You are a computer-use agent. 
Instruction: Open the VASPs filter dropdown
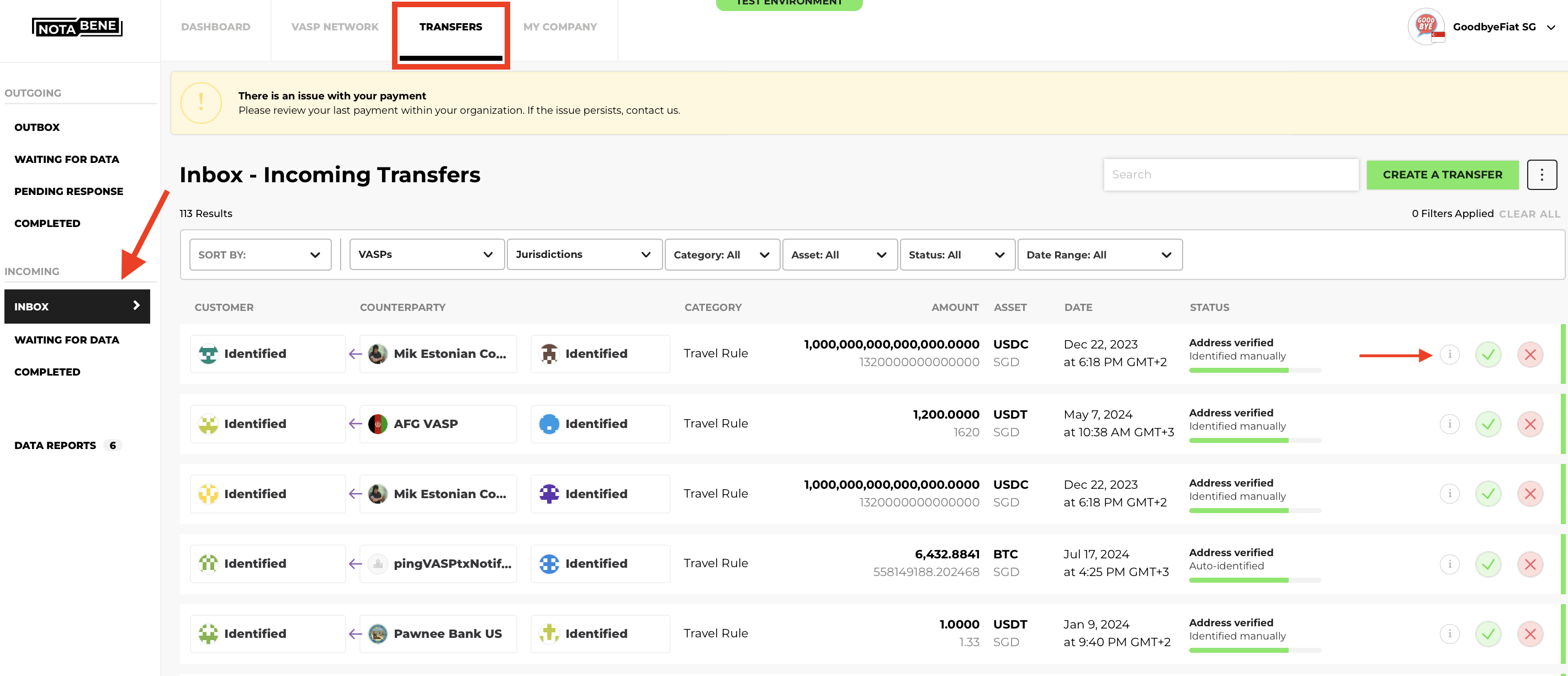click(427, 255)
